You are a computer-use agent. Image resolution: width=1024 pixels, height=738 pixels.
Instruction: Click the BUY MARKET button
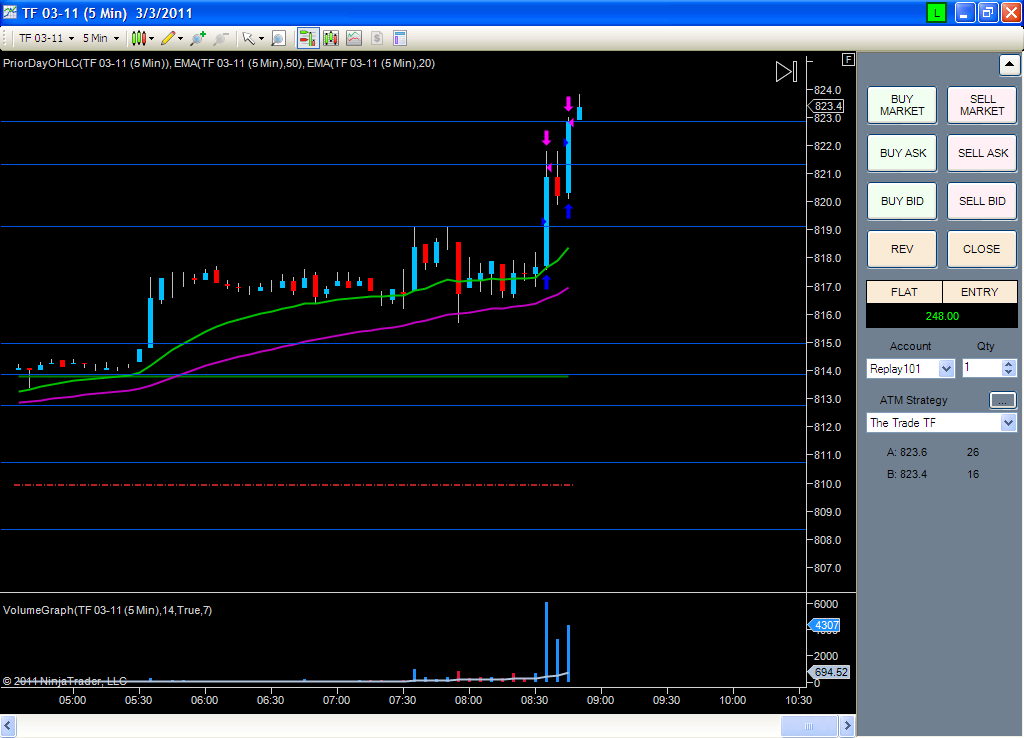point(902,105)
